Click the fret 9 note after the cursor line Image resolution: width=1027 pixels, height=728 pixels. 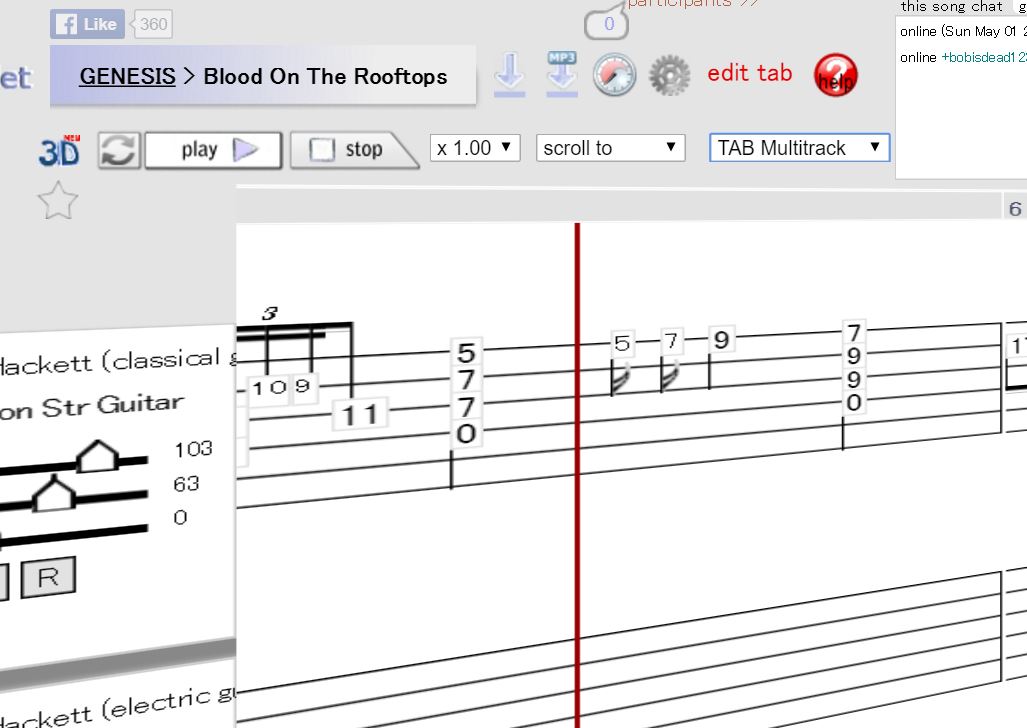pos(721,340)
